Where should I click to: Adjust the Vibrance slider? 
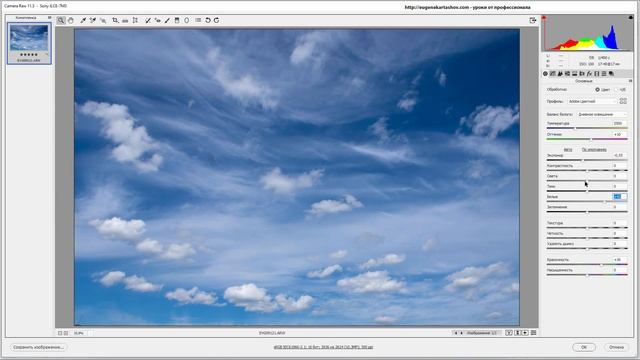pos(587,264)
